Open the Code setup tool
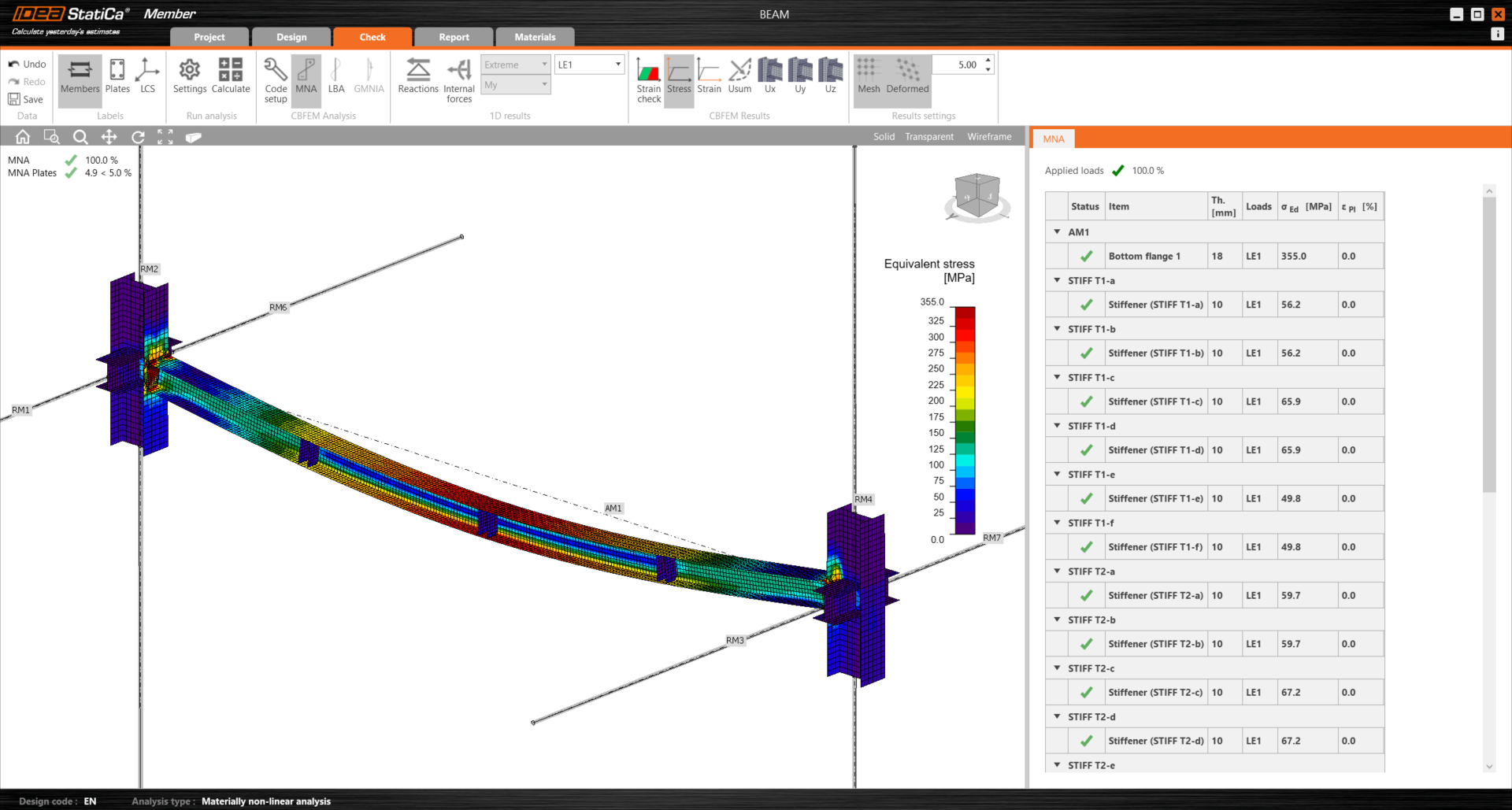1512x810 pixels. click(276, 80)
